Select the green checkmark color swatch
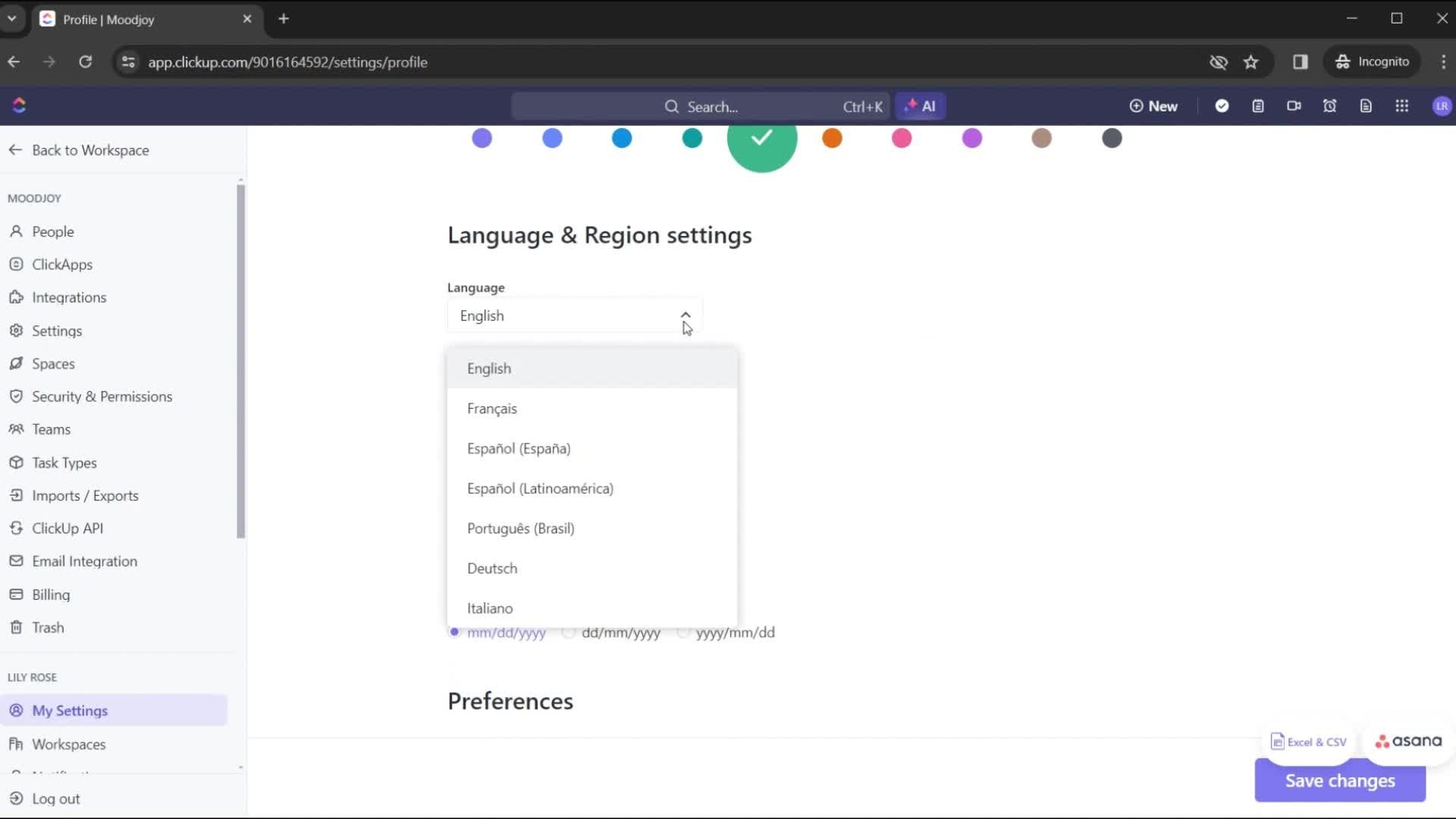Image resolution: width=1456 pixels, height=819 pixels. click(762, 138)
